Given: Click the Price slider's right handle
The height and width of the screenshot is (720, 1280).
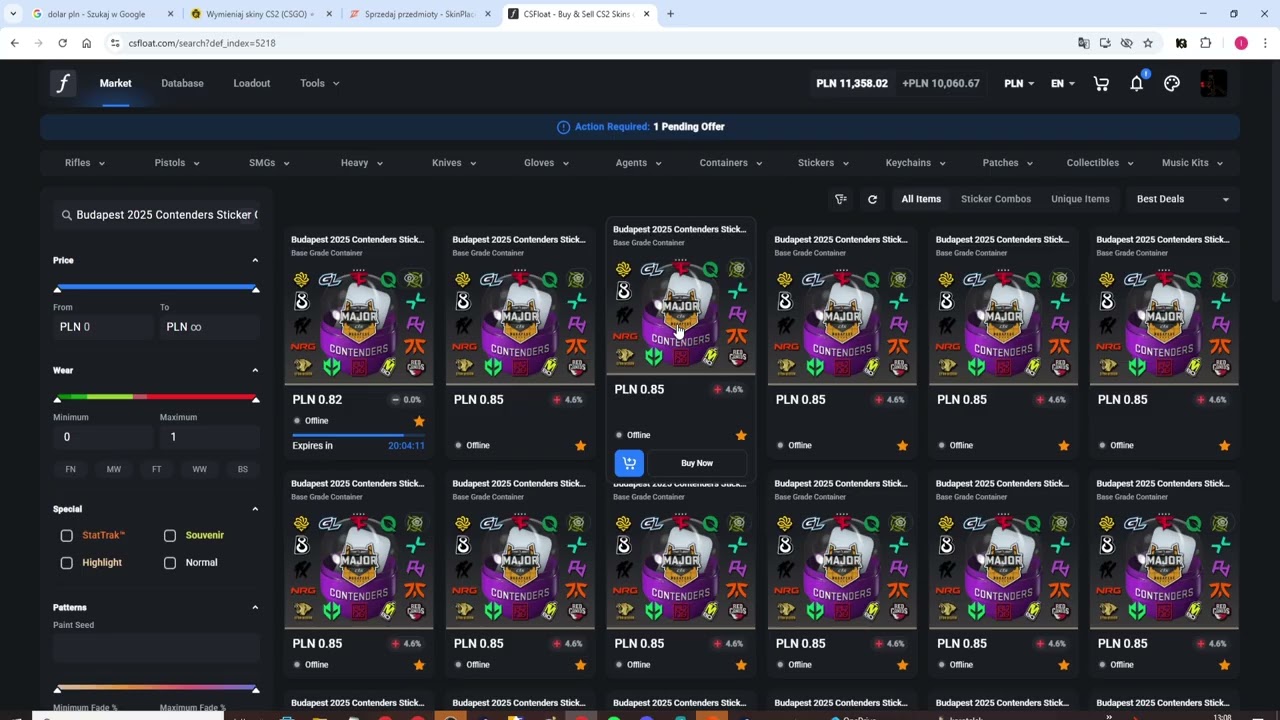Looking at the screenshot, I should click(256, 290).
